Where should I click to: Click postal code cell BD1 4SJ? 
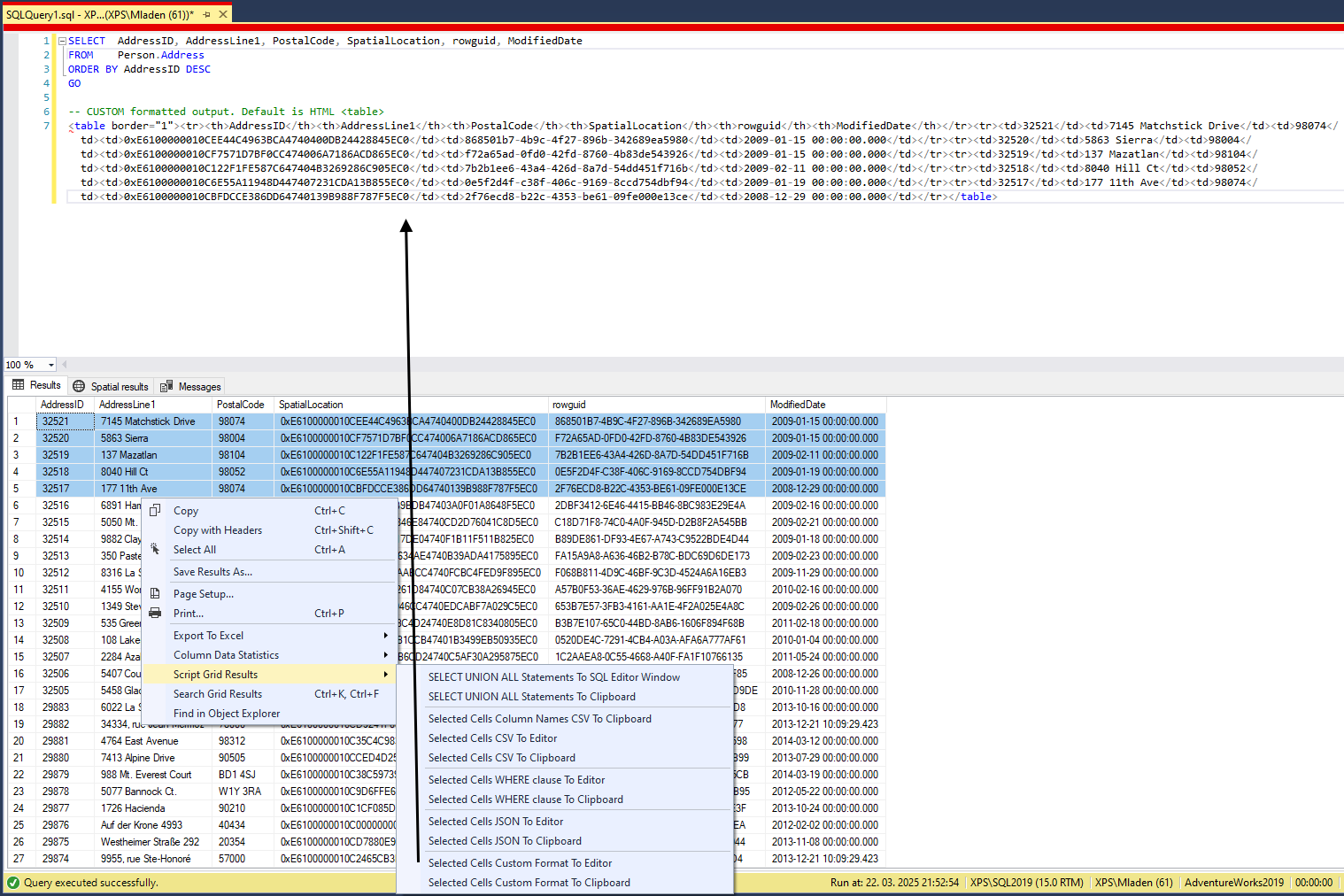pos(243,775)
